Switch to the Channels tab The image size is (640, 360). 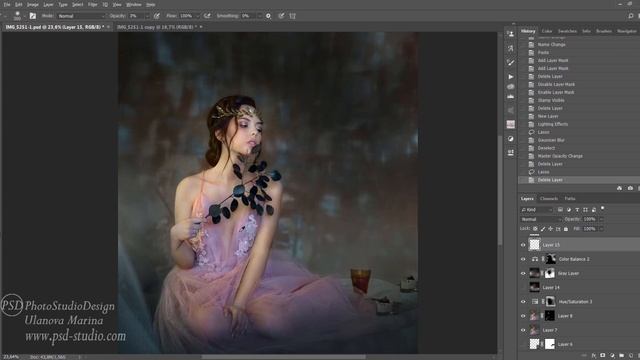pos(549,199)
